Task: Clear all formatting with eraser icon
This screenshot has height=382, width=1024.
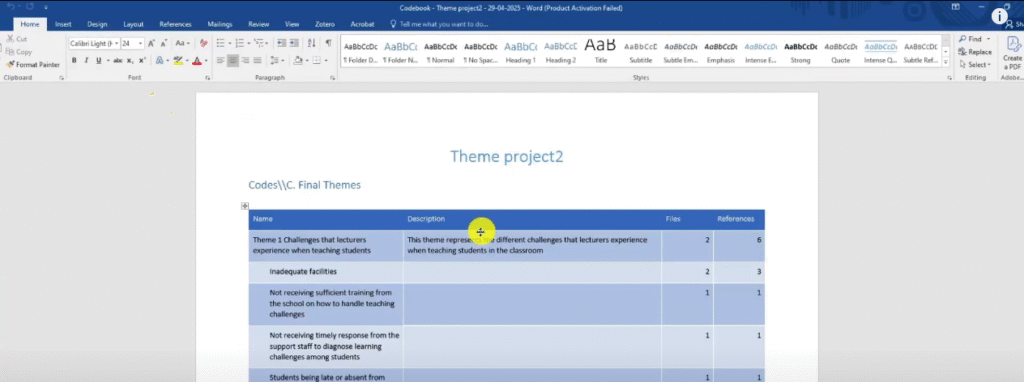Action: tap(203, 44)
